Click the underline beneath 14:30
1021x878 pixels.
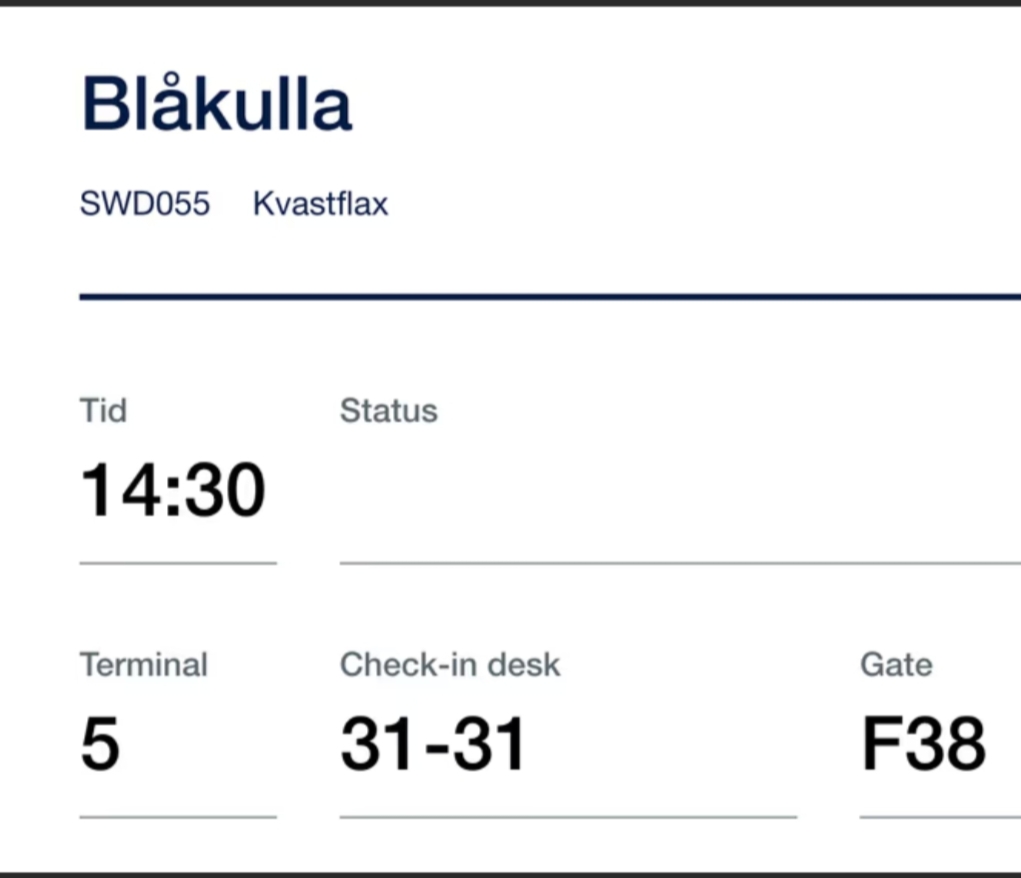pos(178,563)
